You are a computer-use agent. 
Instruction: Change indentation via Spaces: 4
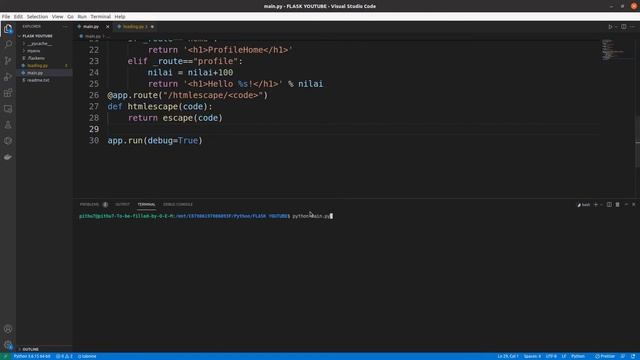point(532,356)
